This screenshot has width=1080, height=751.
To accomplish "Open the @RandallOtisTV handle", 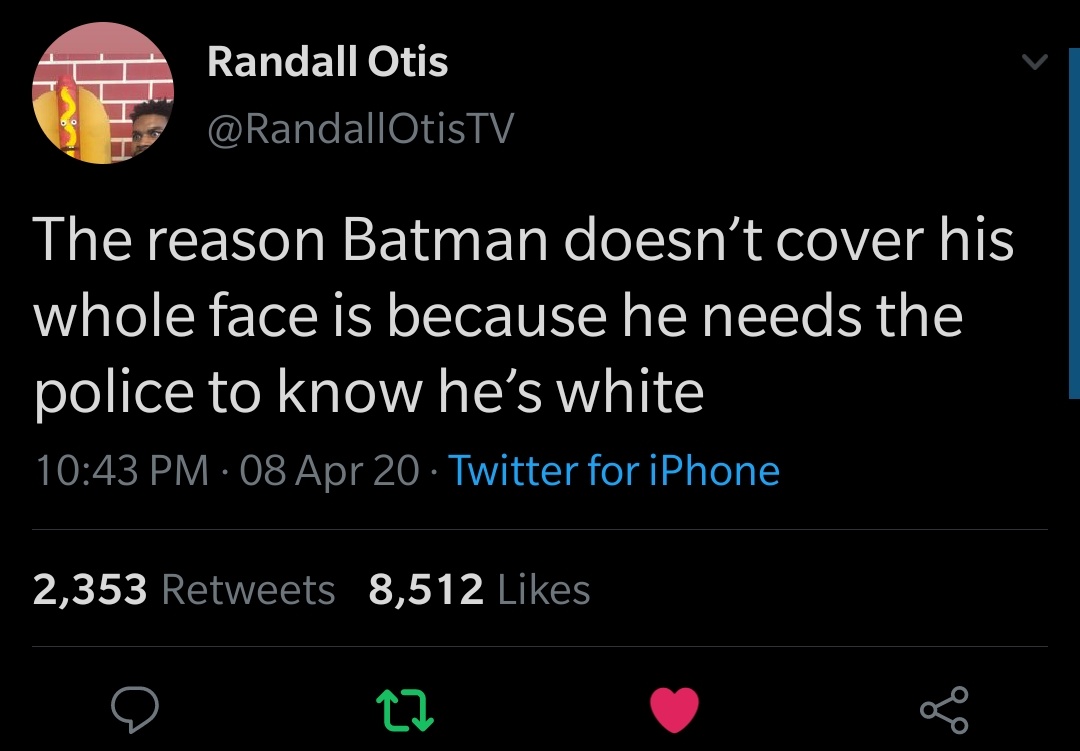I will tap(360, 127).
